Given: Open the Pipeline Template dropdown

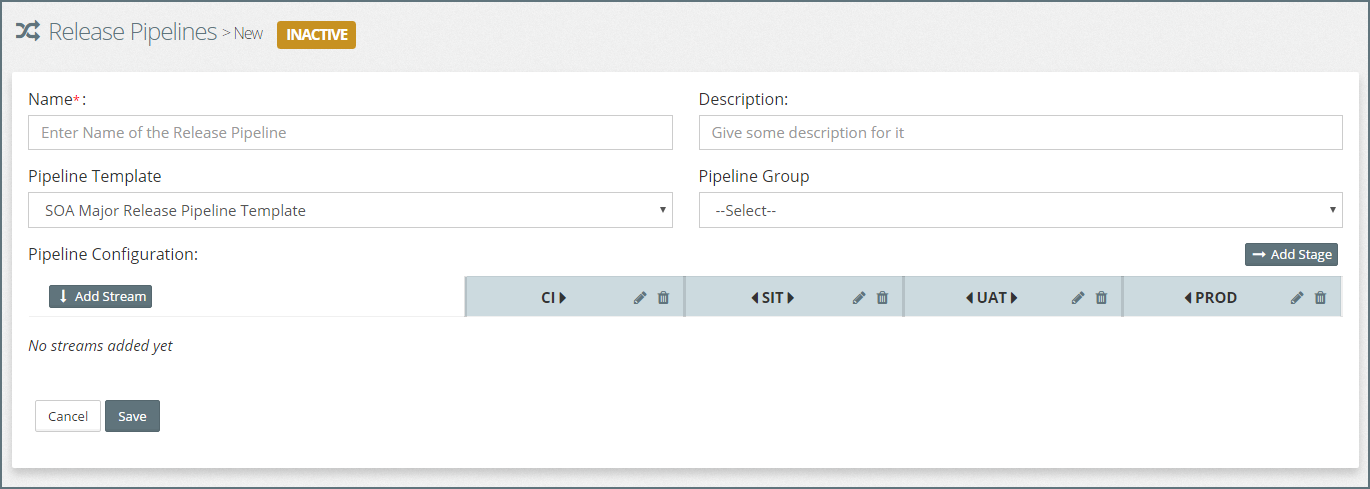Looking at the screenshot, I should pyautogui.click(x=350, y=211).
